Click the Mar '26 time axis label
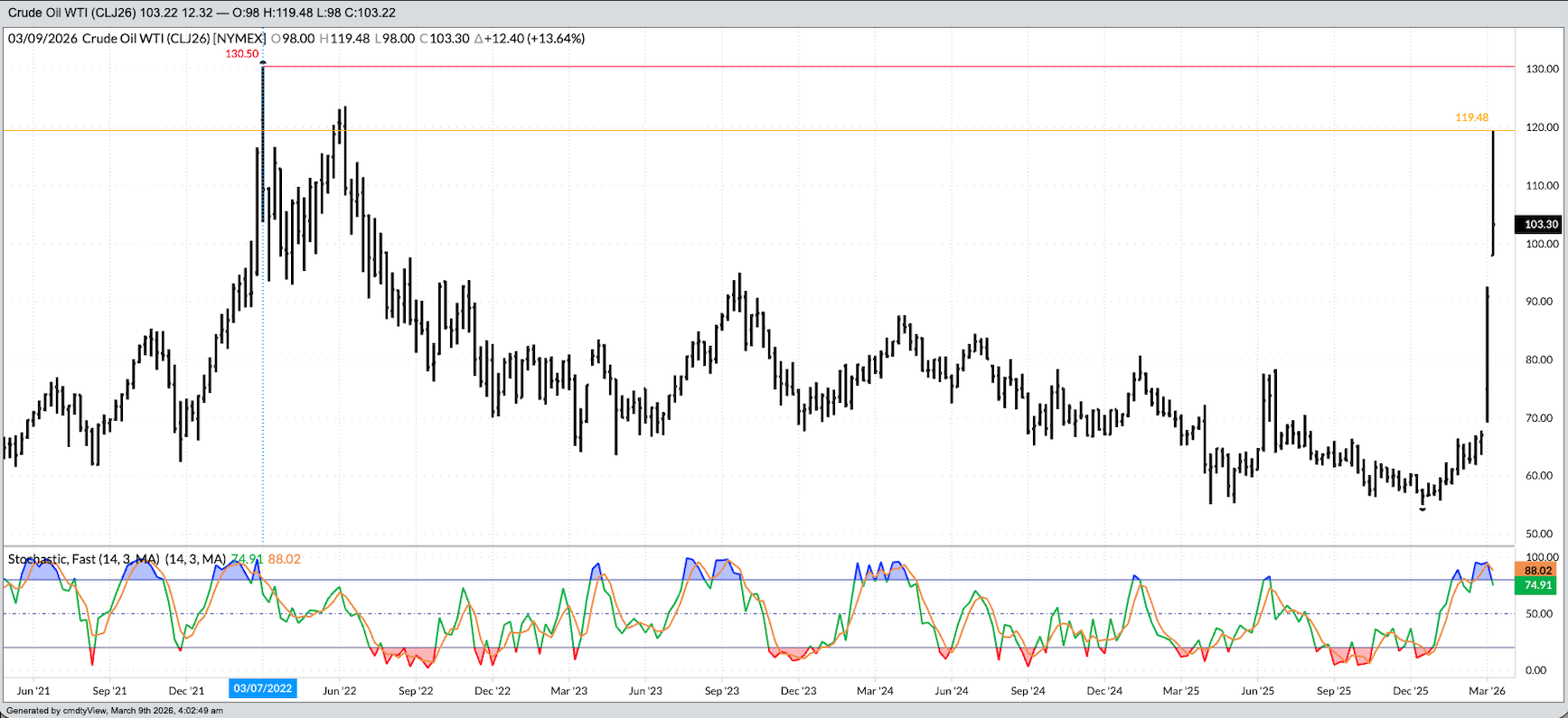This screenshot has width=1568, height=718. [1487, 691]
